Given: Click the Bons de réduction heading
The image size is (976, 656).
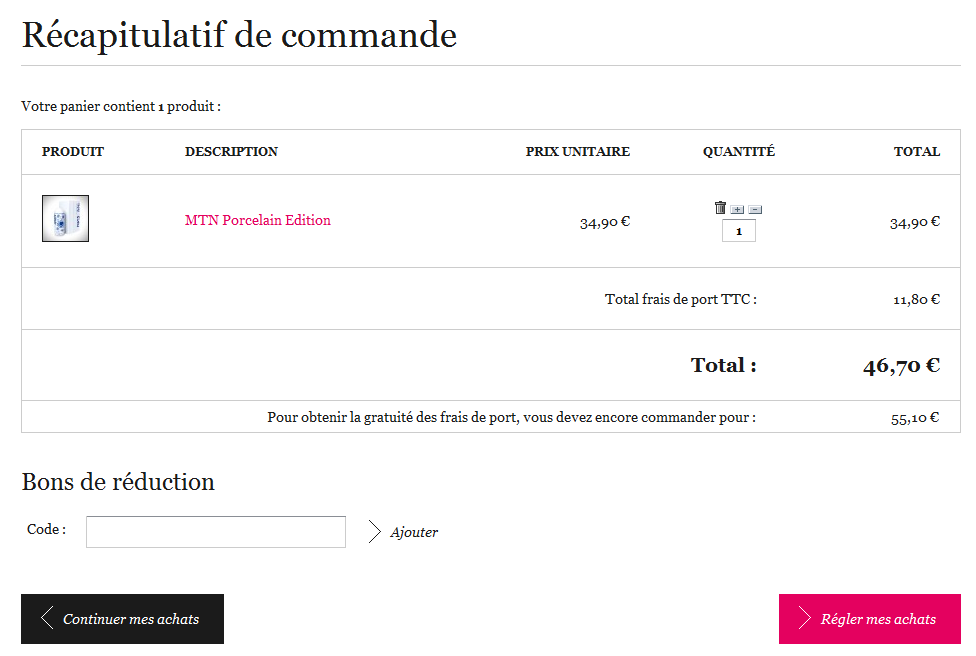Looking at the screenshot, I should tap(118, 482).
